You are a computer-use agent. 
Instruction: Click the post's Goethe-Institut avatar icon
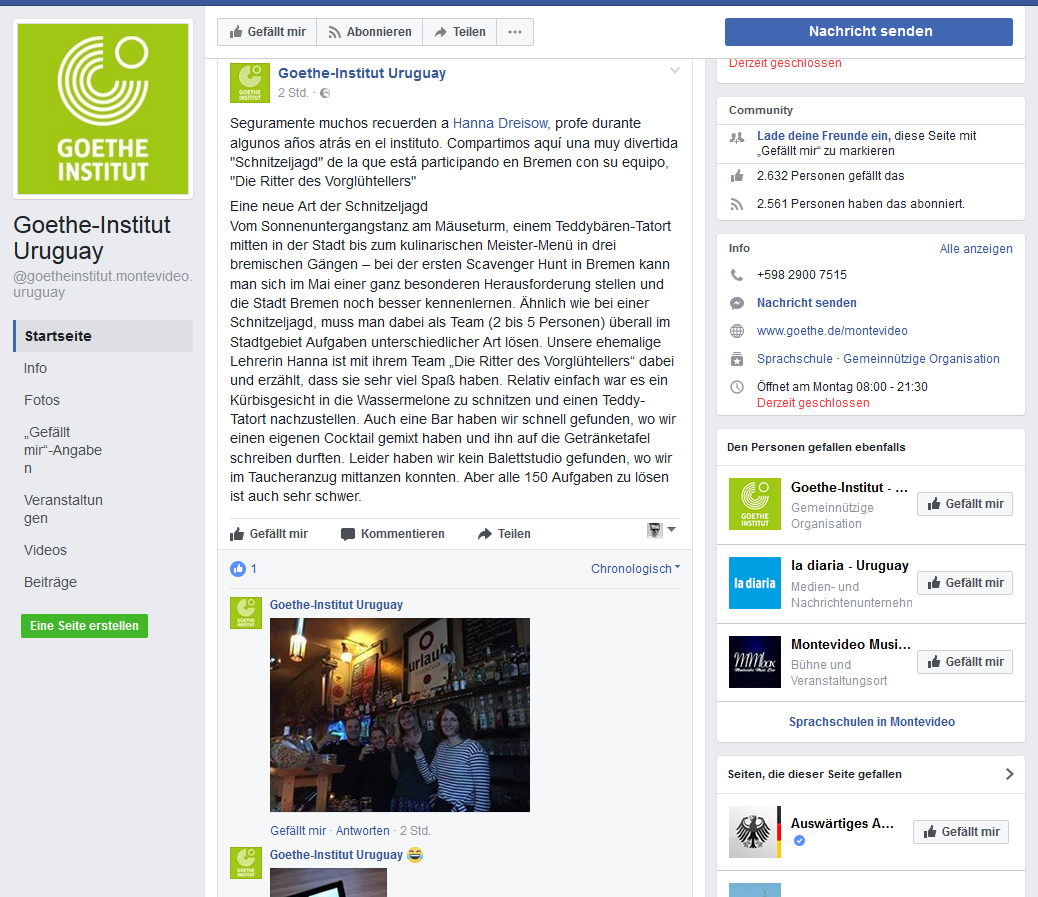tap(249, 83)
